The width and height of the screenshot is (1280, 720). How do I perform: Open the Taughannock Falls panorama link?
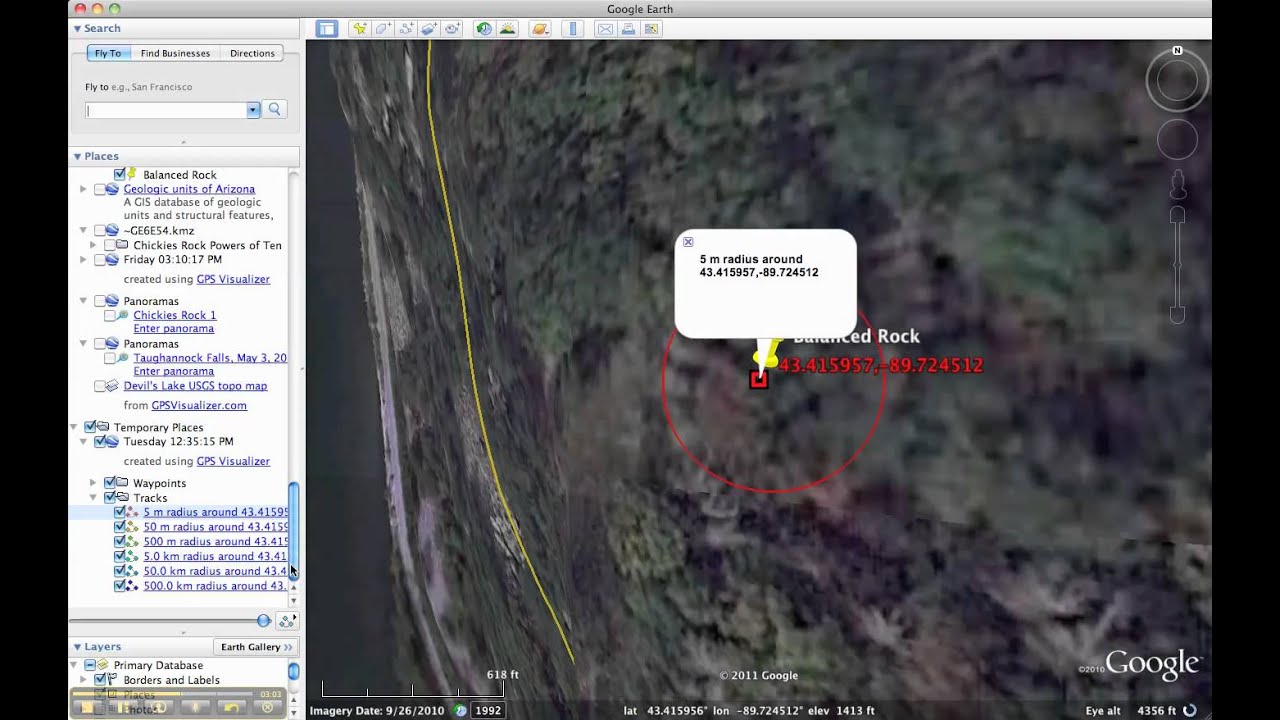pos(210,358)
